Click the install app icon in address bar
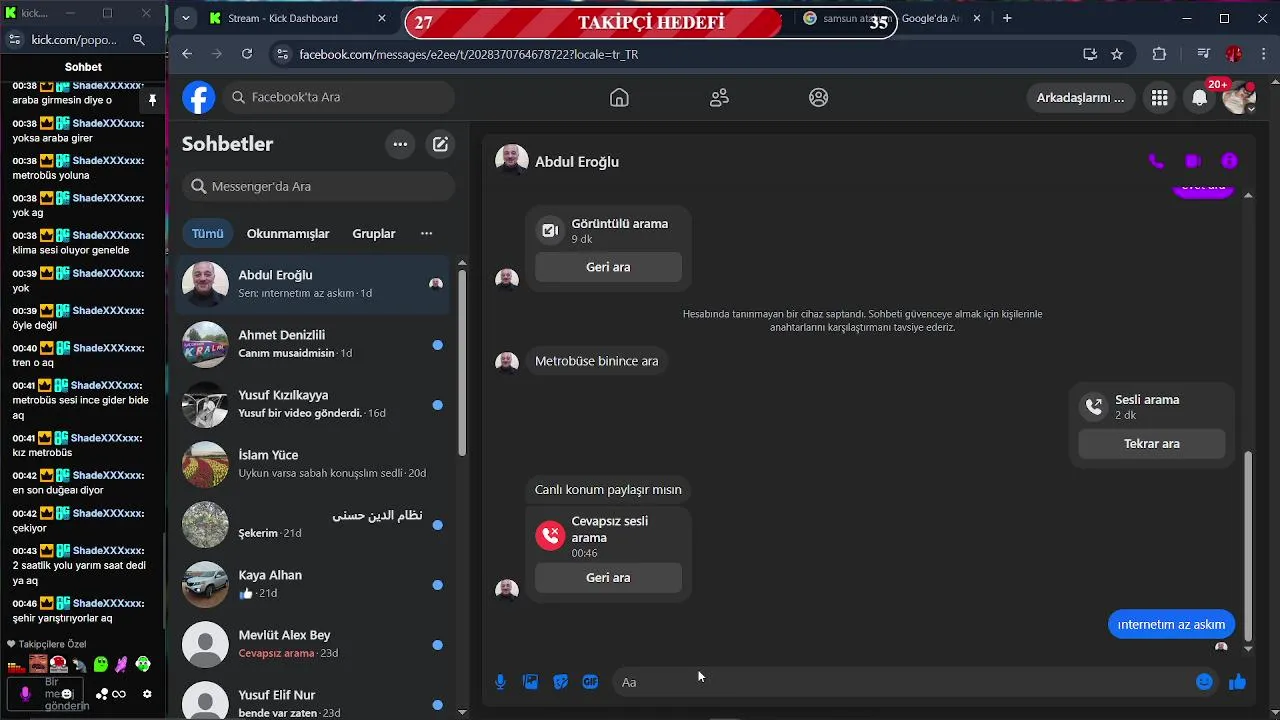 pyautogui.click(x=1090, y=54)
